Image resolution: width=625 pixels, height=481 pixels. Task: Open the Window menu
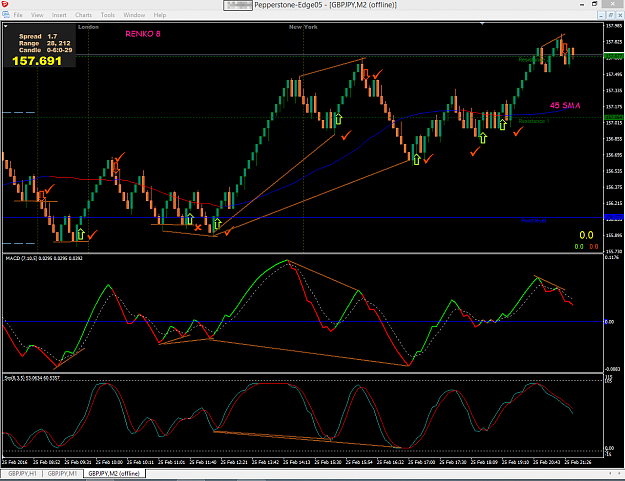134,15
